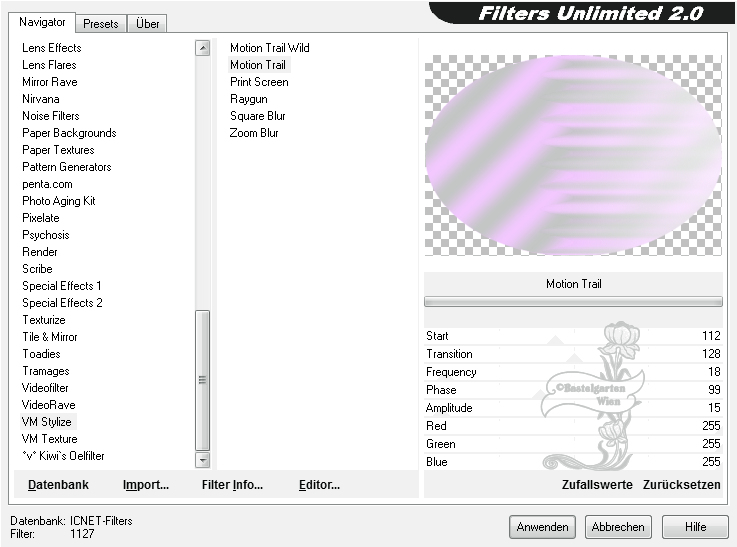Open the Über tab
Image resolution: width=737 pixels, height=547 pixels.
[147, 23]
